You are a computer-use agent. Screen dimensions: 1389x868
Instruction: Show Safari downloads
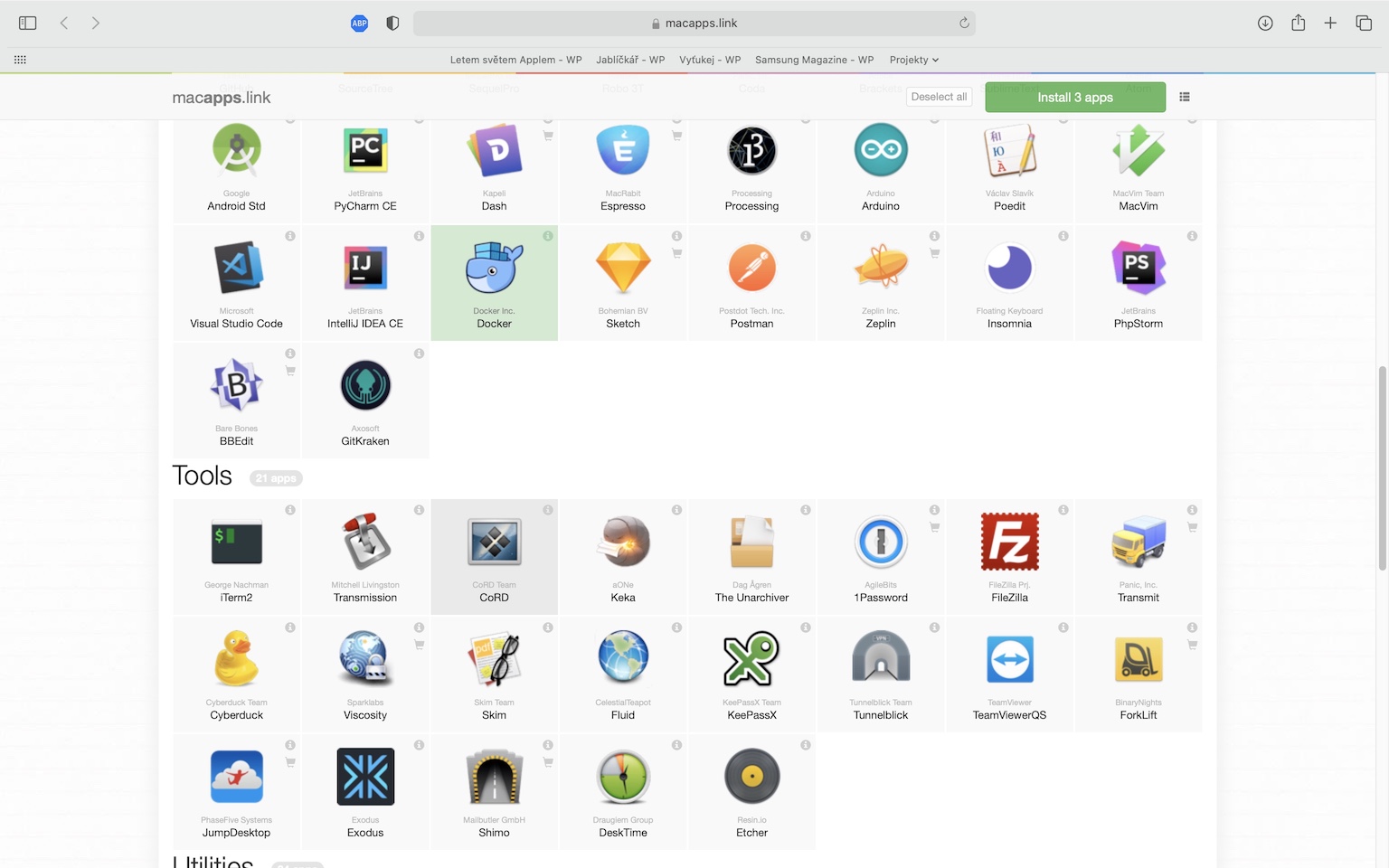tap(1265, 24)
